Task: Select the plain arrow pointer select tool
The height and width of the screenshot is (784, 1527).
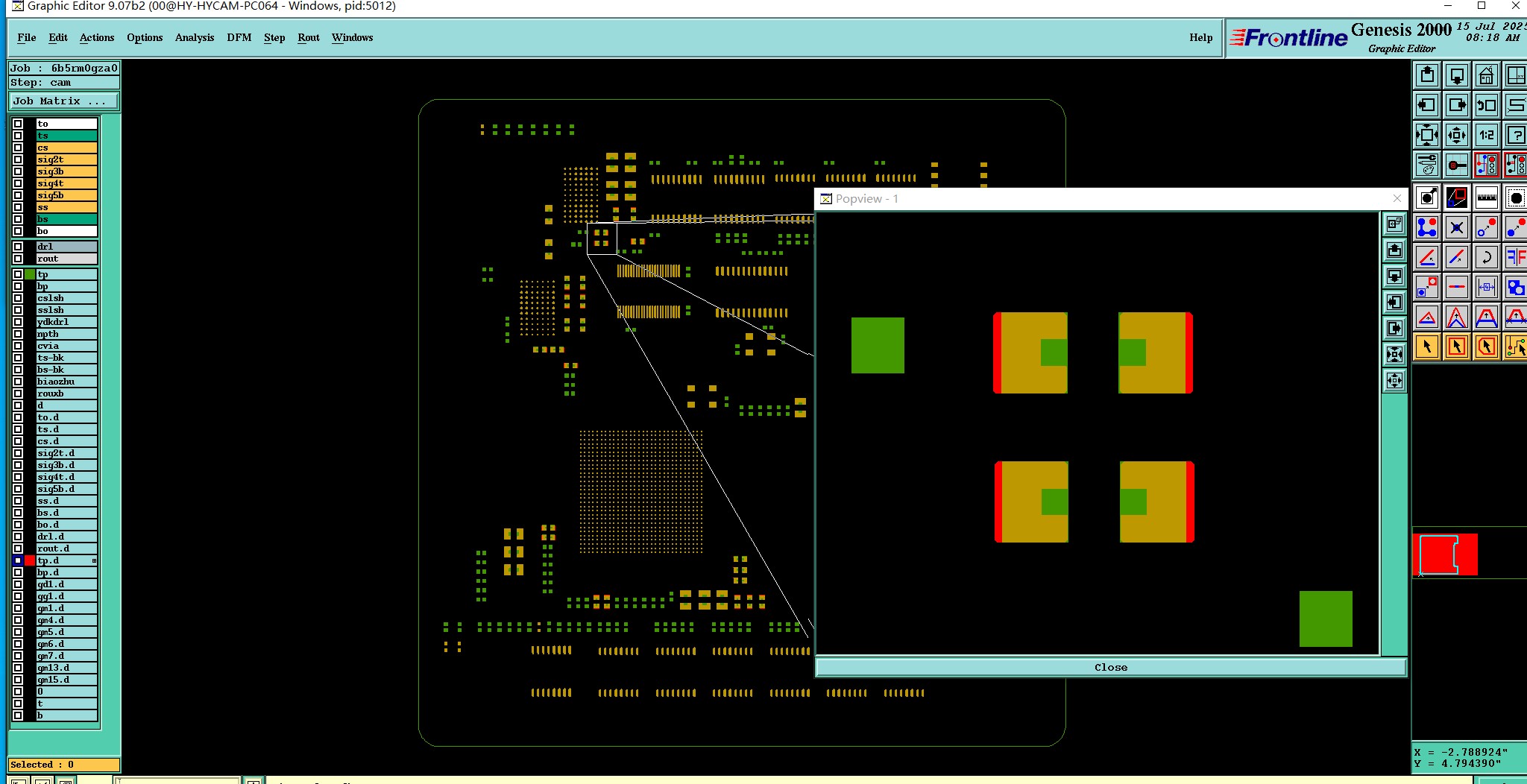Action: 1427,347
